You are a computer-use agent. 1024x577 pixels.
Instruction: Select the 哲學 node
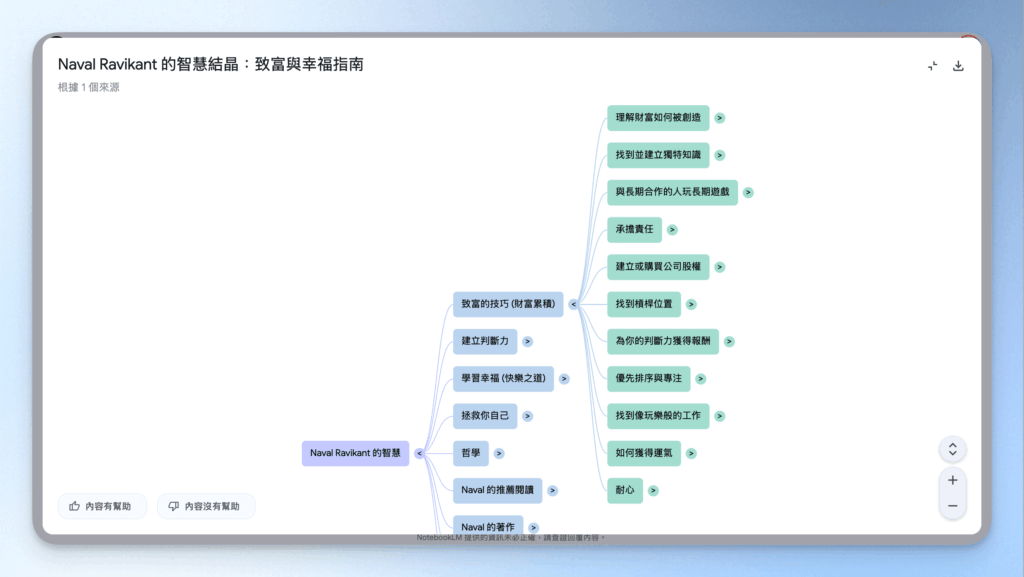pos(471,453)
